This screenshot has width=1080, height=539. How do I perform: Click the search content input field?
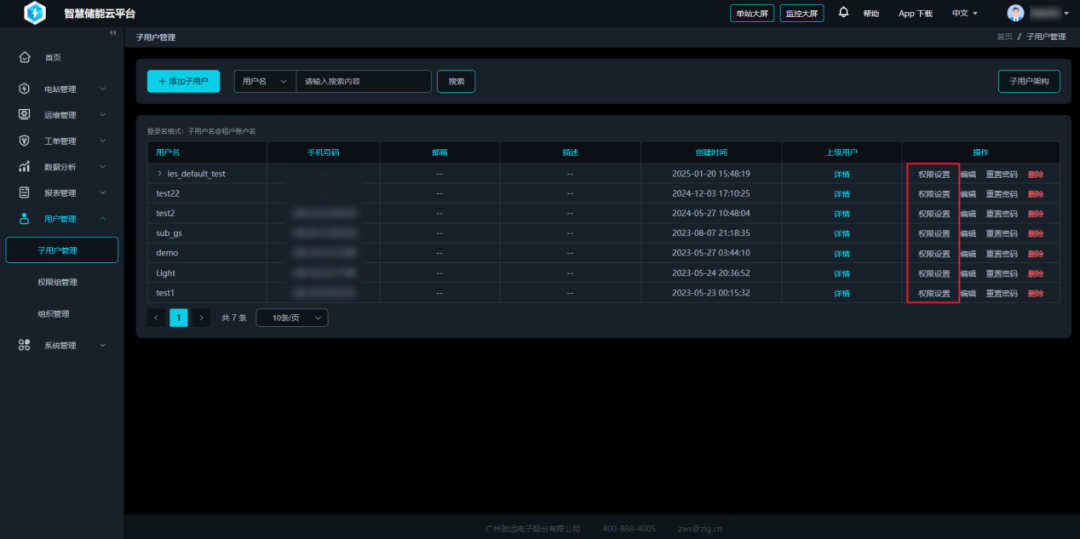click(364, 81)
